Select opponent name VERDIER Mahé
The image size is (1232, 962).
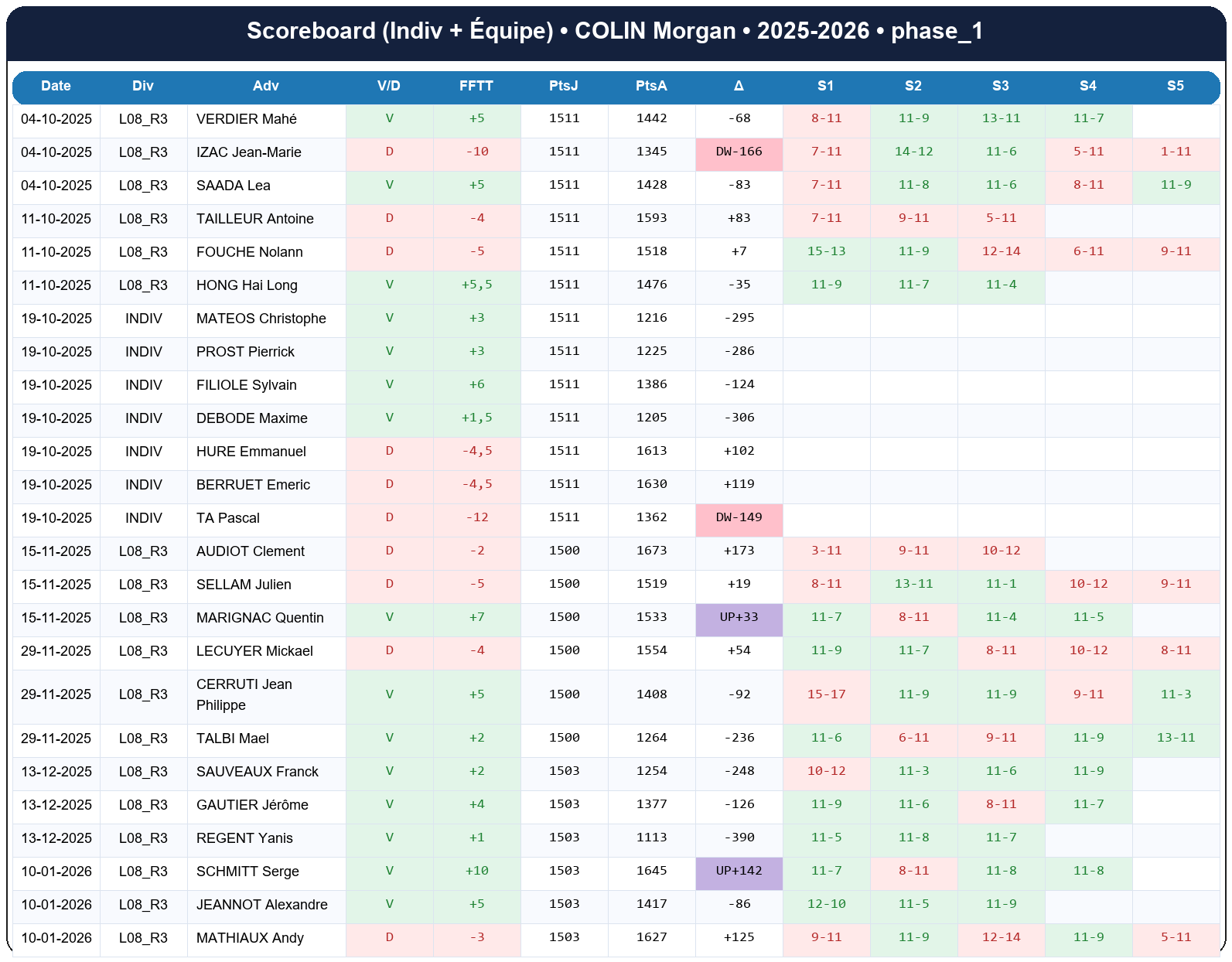(247, 119)
